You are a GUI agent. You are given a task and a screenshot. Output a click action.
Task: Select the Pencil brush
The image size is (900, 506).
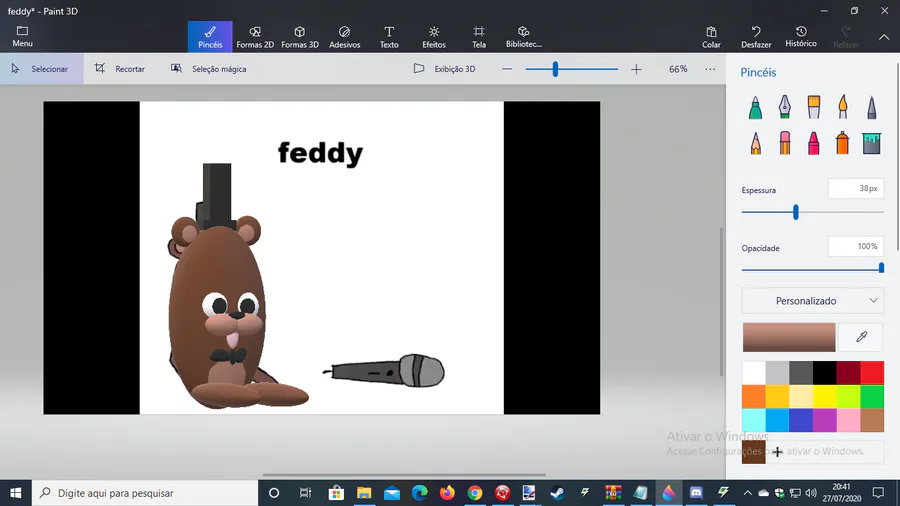click(x=755, y=143)
